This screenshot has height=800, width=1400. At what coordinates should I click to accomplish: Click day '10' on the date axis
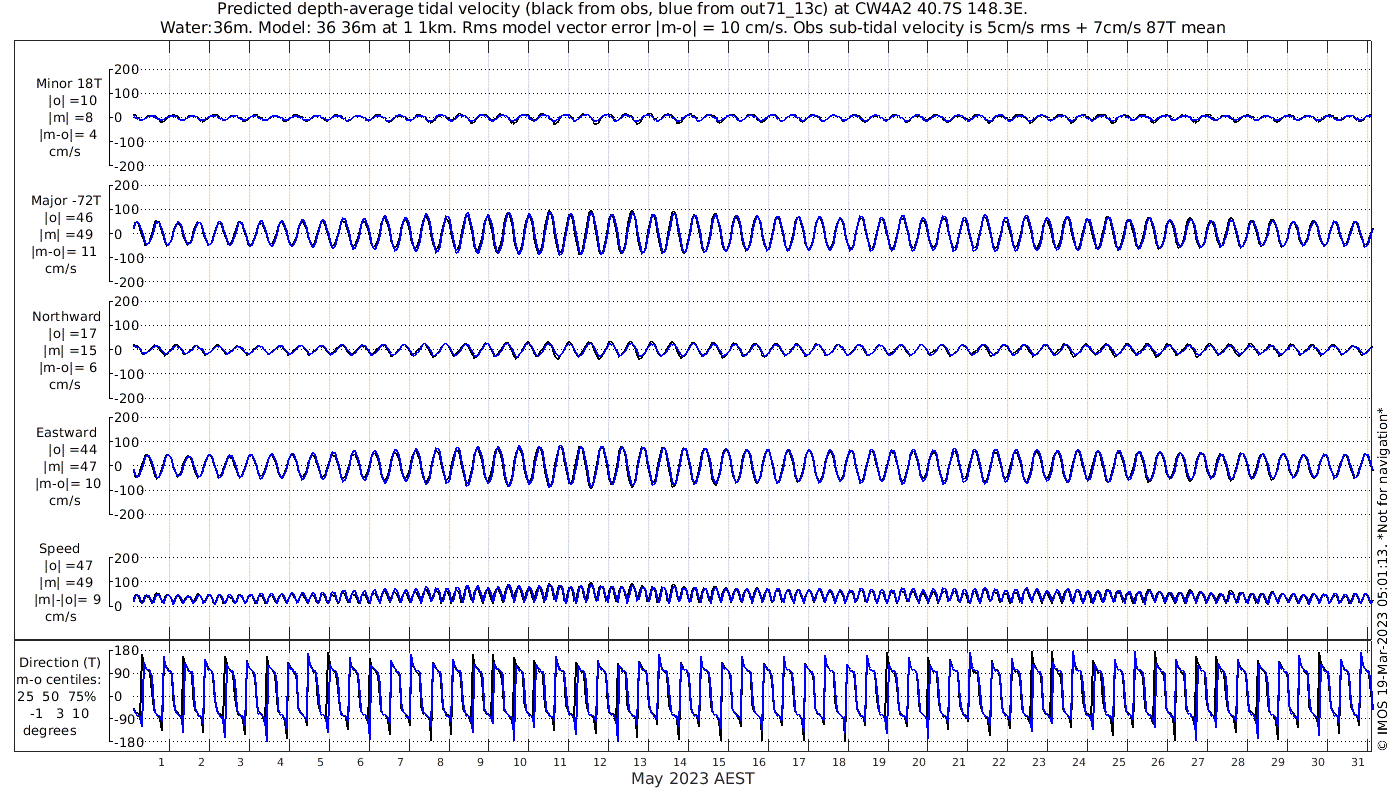[520, 761]
